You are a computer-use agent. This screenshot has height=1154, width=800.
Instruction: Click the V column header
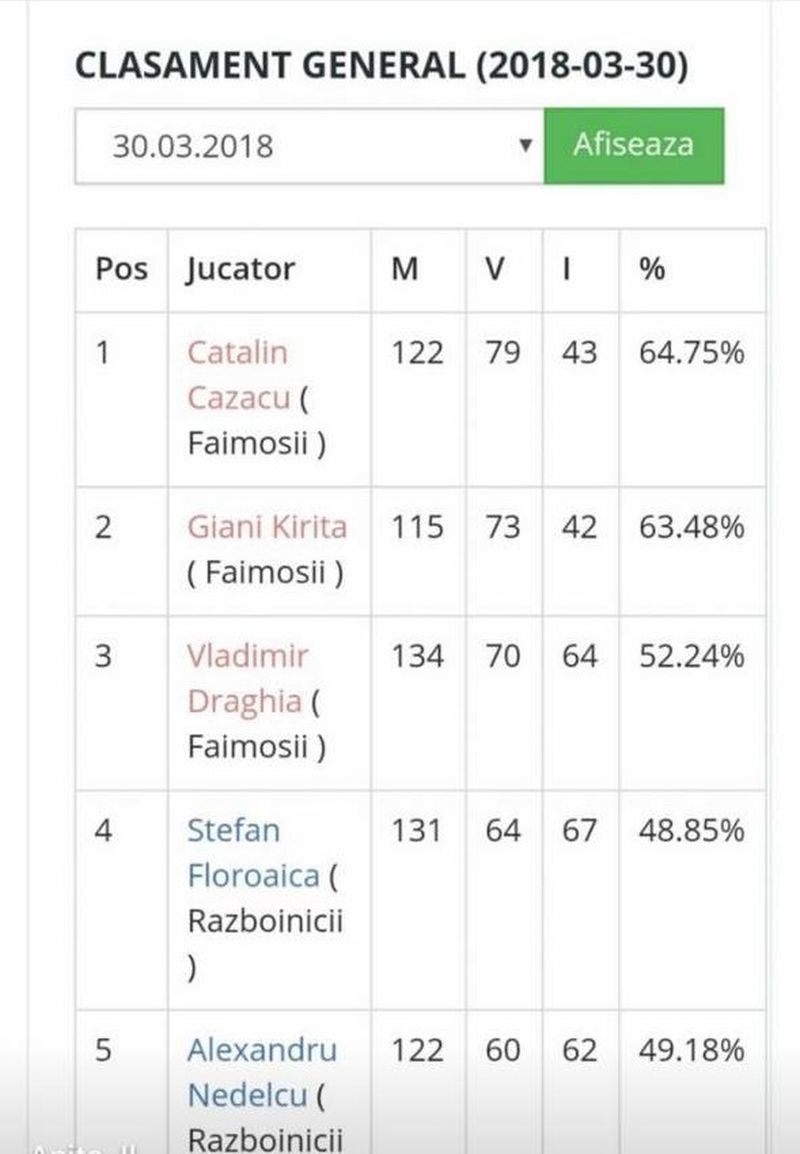(494, 269)
